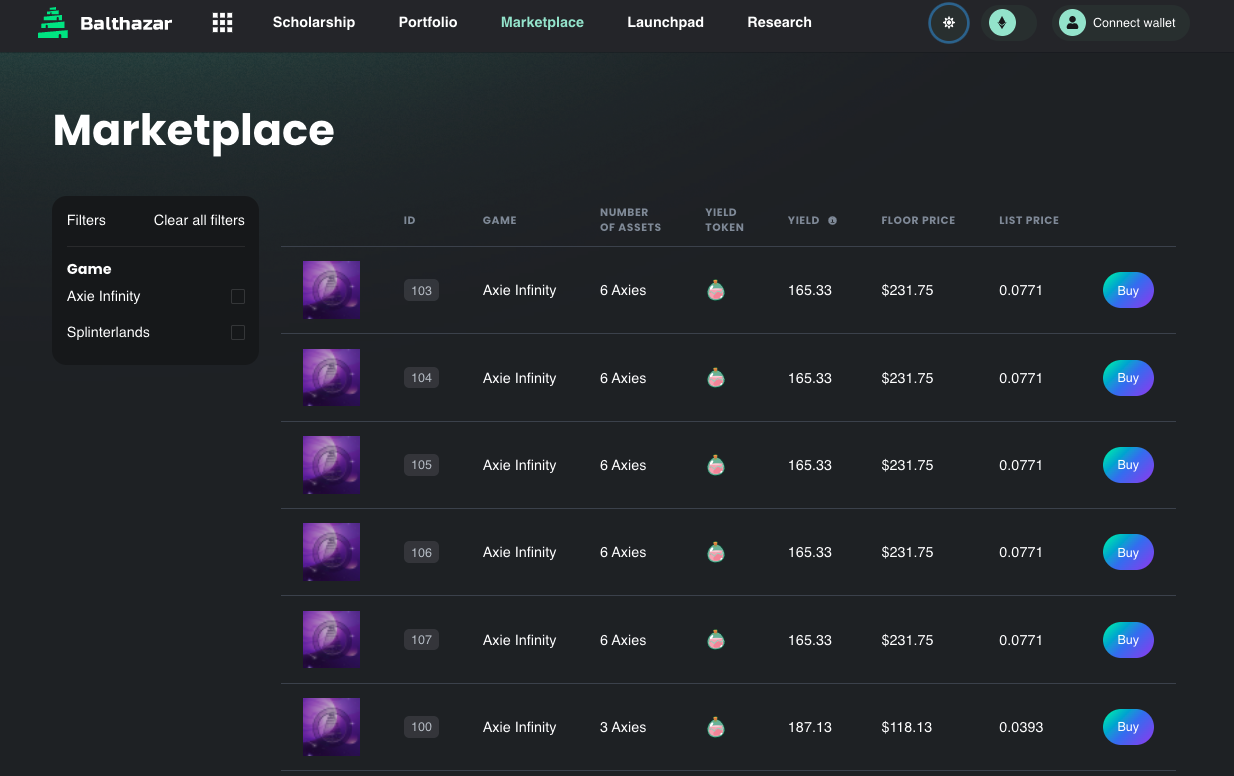Open the Scholarship tab
The width and height of the screenshot is (1234, 776).
tap(314, 22)
